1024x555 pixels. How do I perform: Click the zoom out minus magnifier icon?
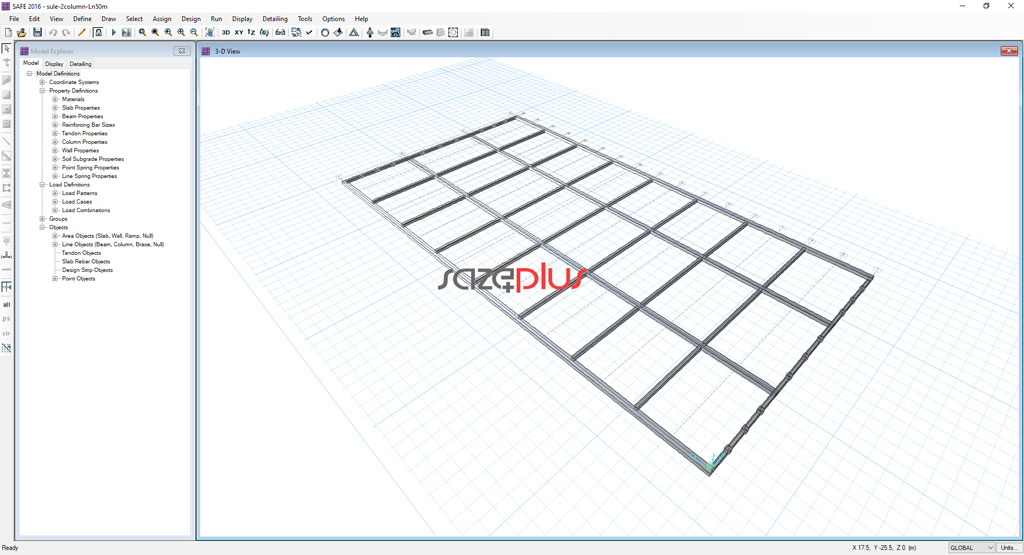click(194, 32)
